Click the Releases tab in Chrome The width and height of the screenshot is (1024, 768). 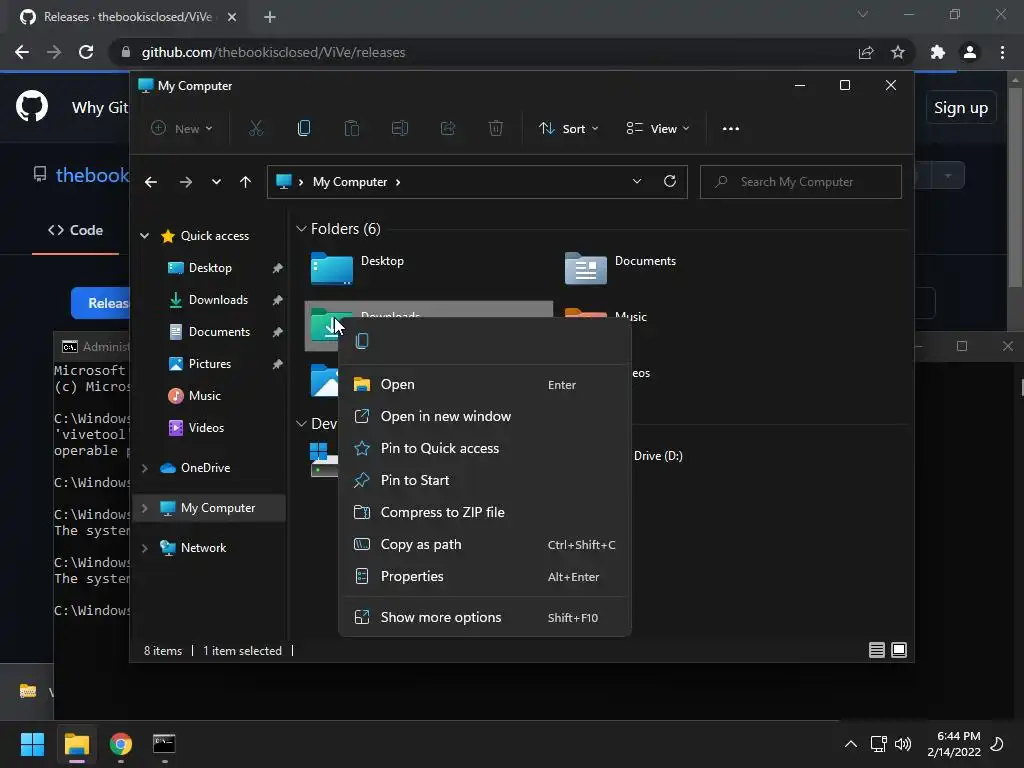pos(128,17)
